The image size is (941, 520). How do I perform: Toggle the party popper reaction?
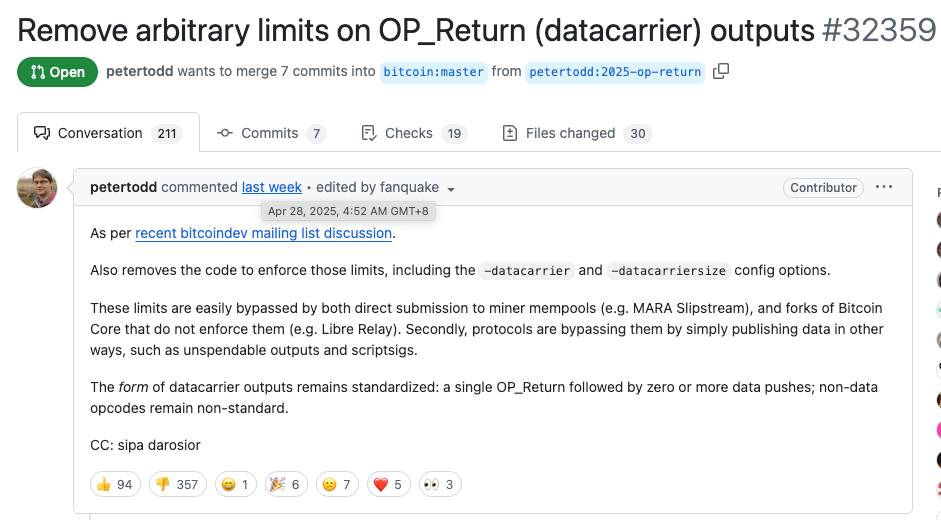(x=286, y=485)
